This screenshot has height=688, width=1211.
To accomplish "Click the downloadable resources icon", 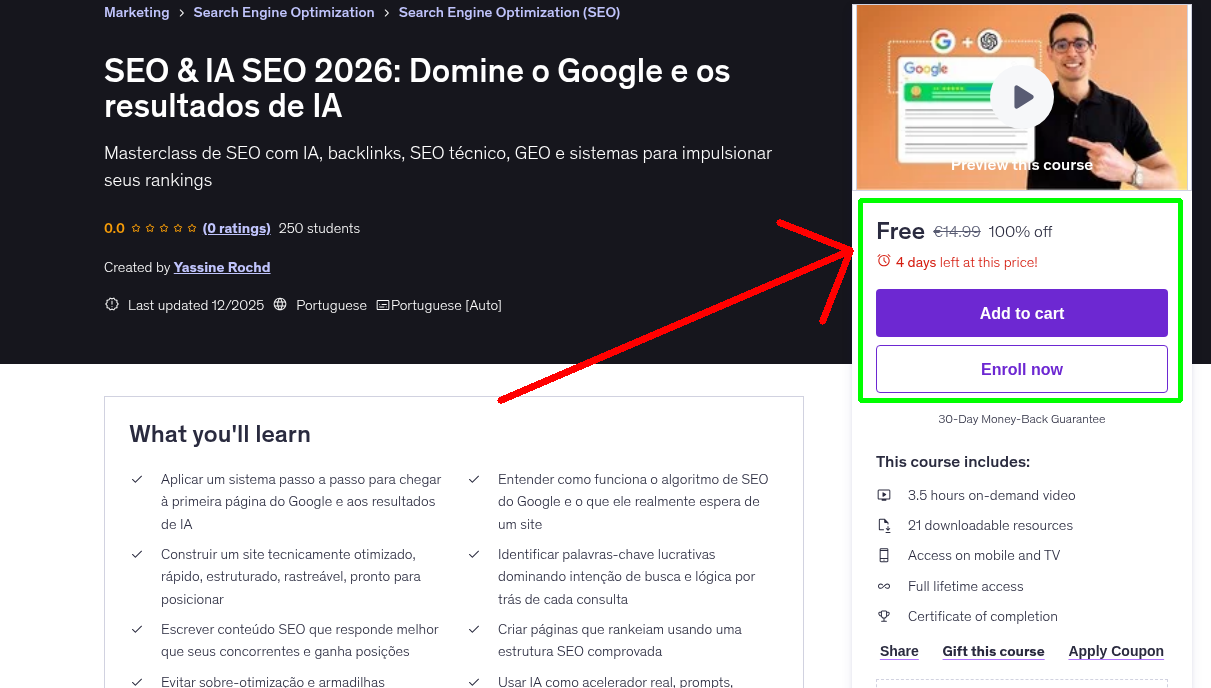I will tap(884, 525).
